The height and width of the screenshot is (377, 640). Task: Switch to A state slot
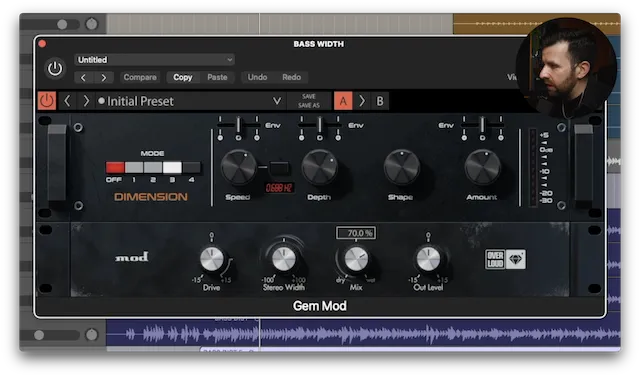(x=343, y=101)
